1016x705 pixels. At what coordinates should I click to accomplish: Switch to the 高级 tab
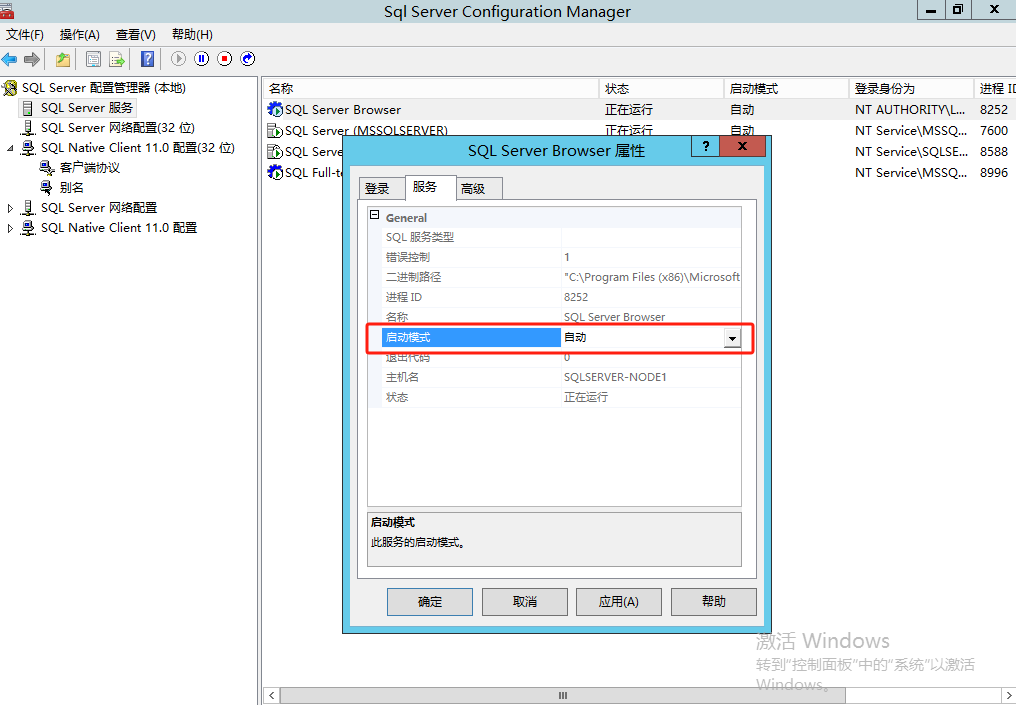coord(478,189)
